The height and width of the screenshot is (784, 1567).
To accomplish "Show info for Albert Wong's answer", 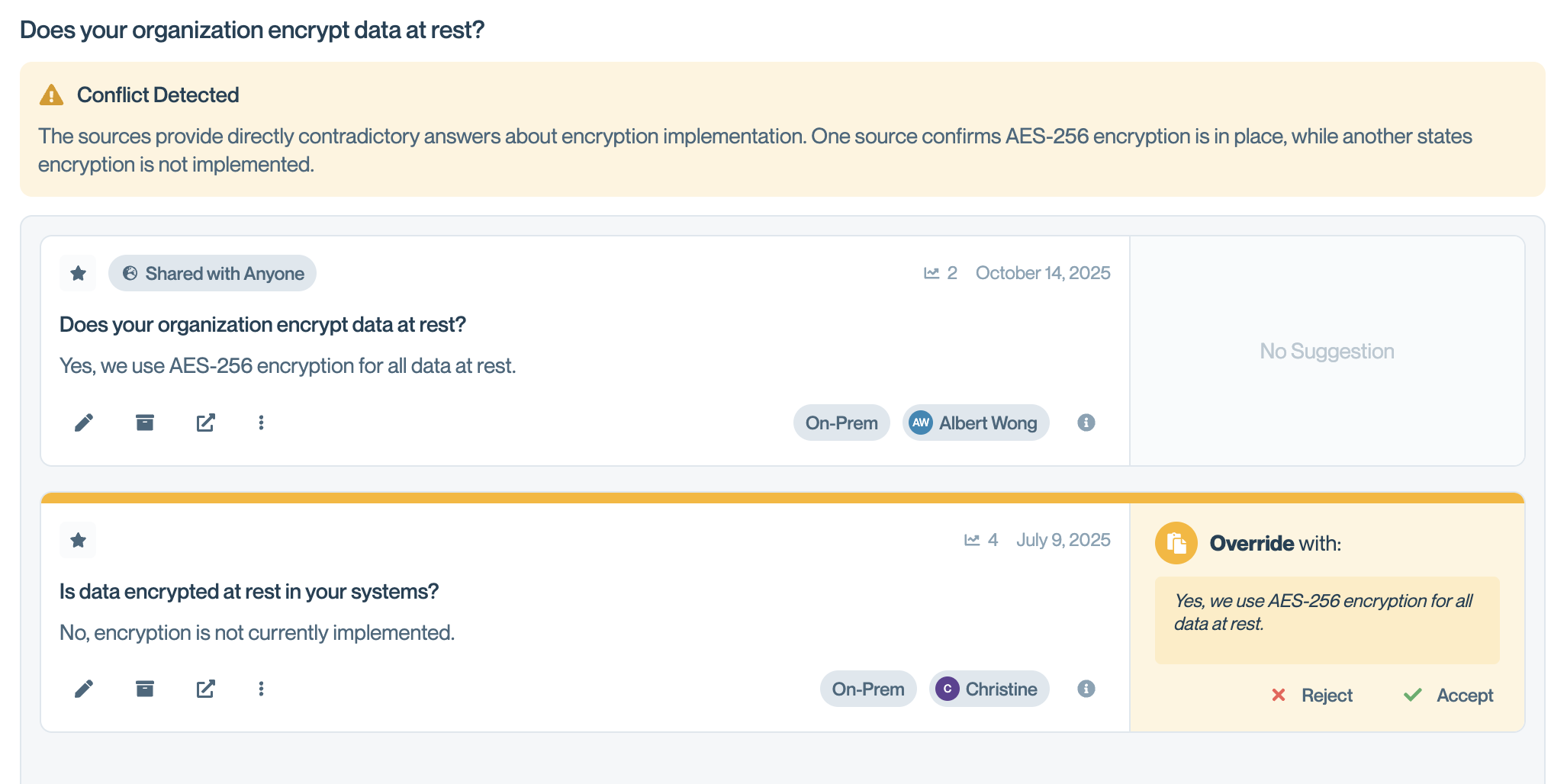I will click(x=1086, y=423).
